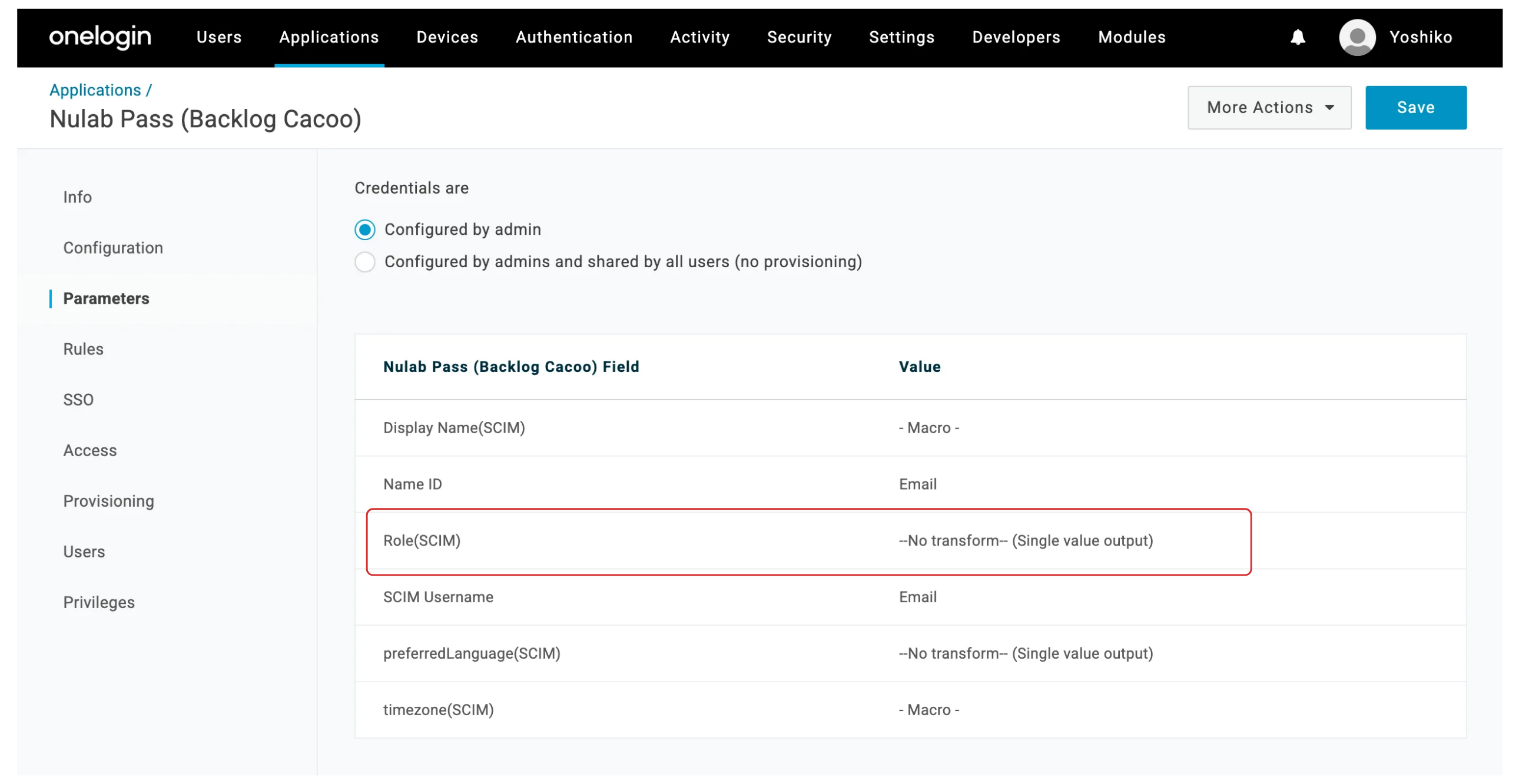Open the Modules menu

(1132, 37)
